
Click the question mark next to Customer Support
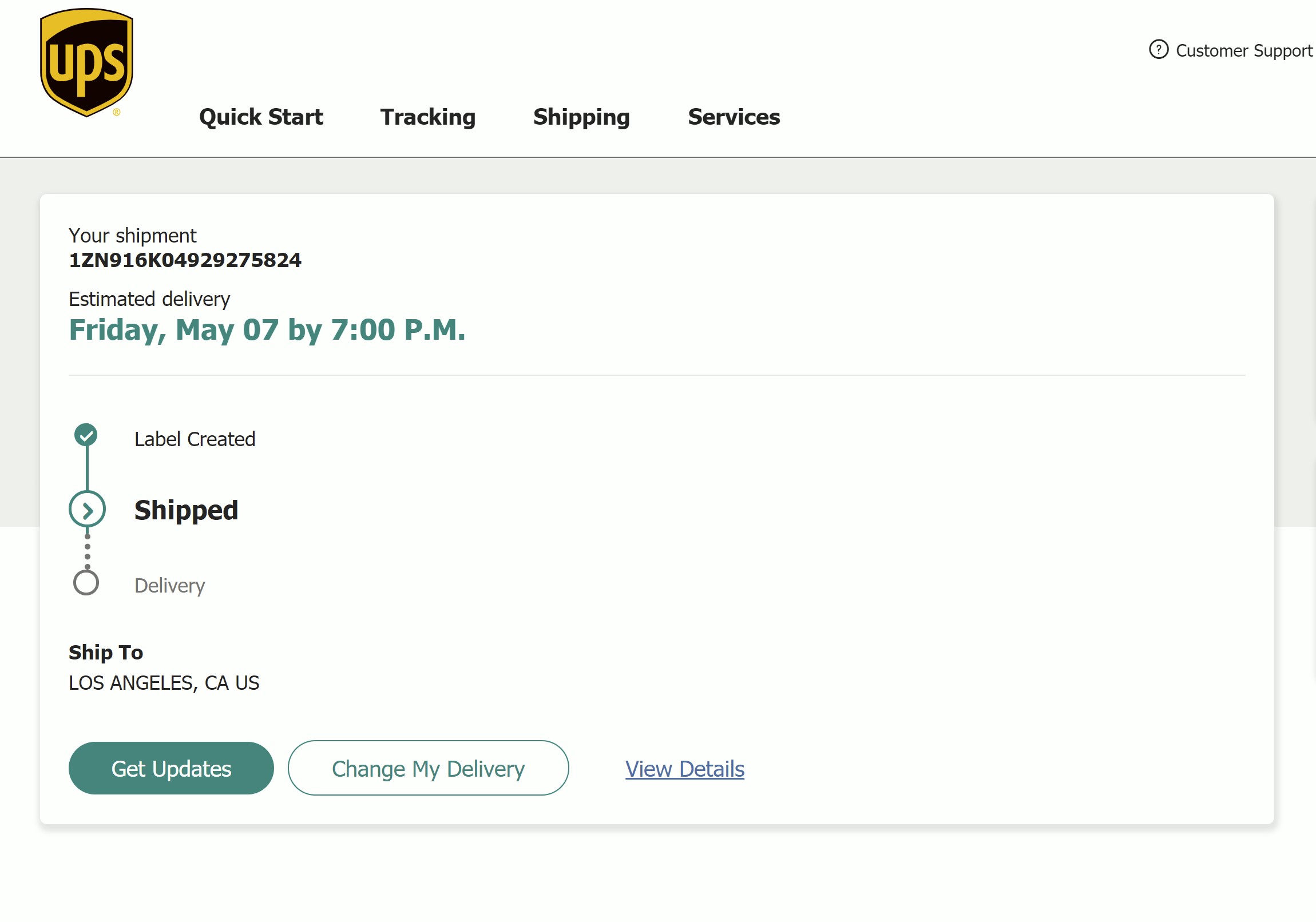[x=1159, y=50]
